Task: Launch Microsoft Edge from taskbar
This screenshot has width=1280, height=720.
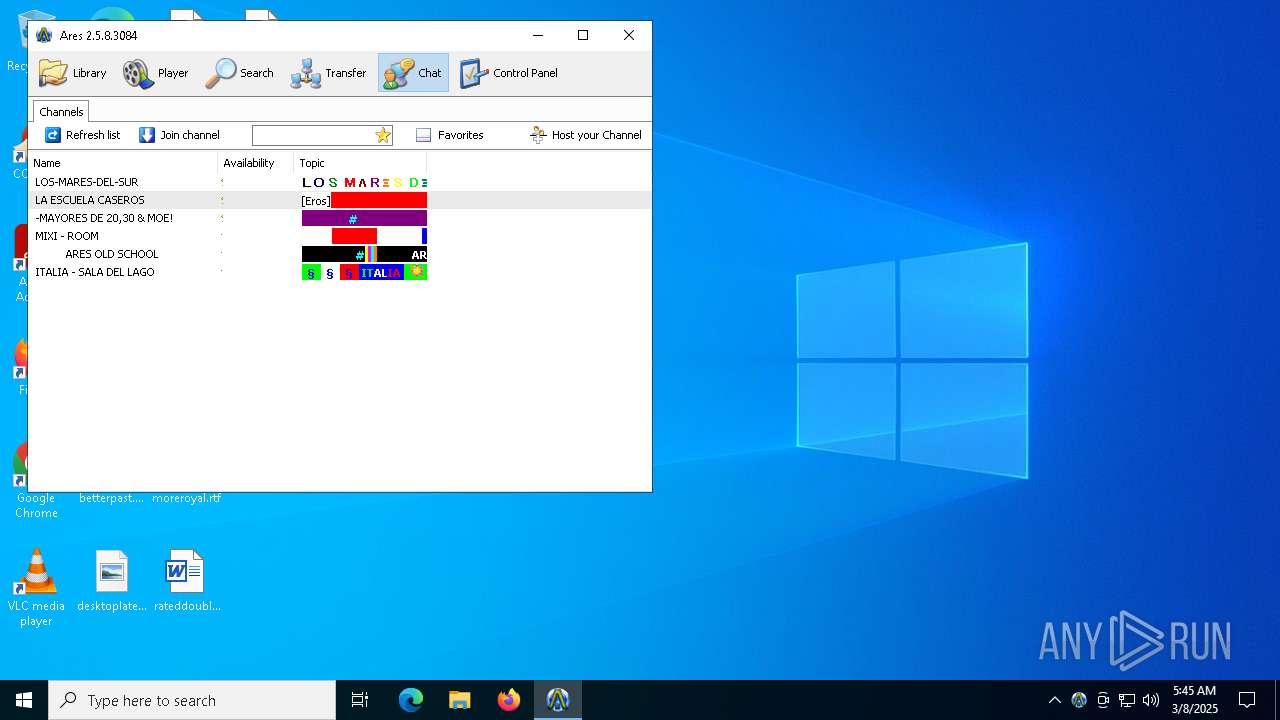Action: (411, 700)
